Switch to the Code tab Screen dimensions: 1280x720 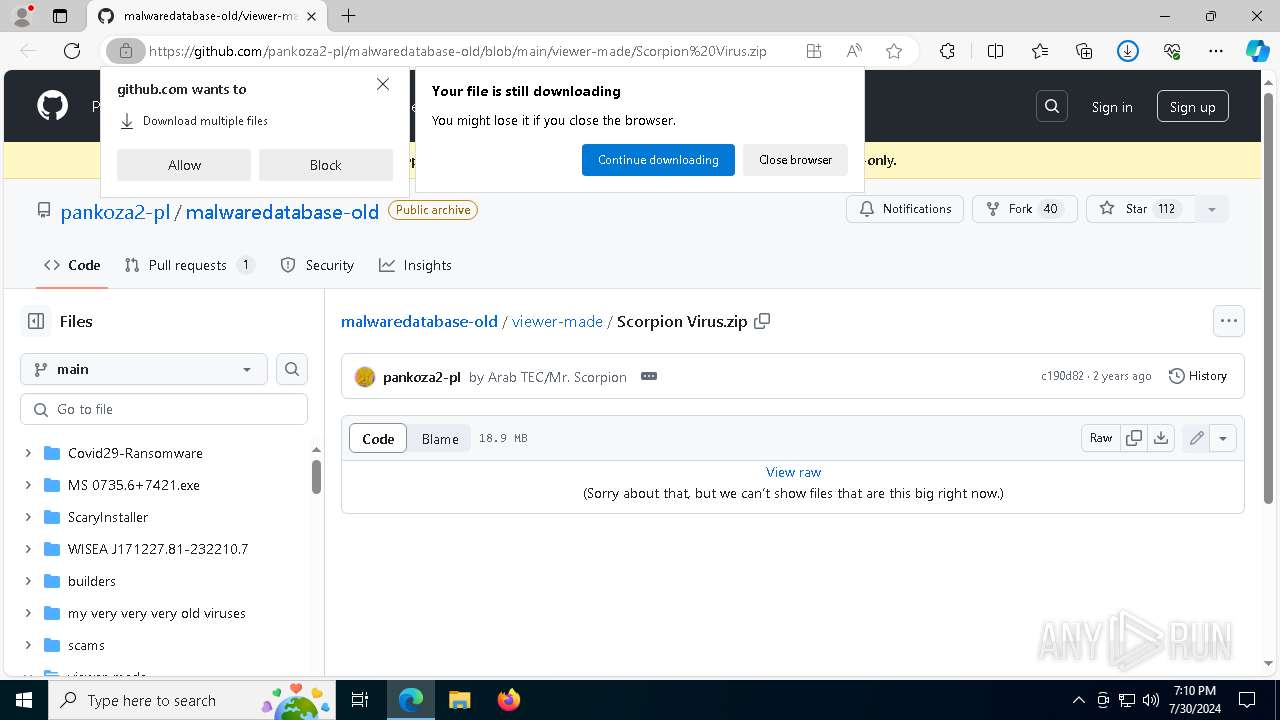tap(72, 265)
